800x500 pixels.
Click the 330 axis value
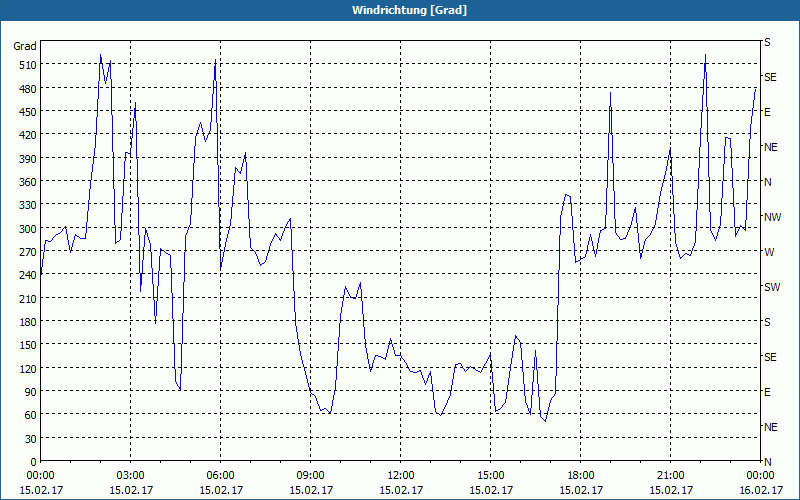28,205
